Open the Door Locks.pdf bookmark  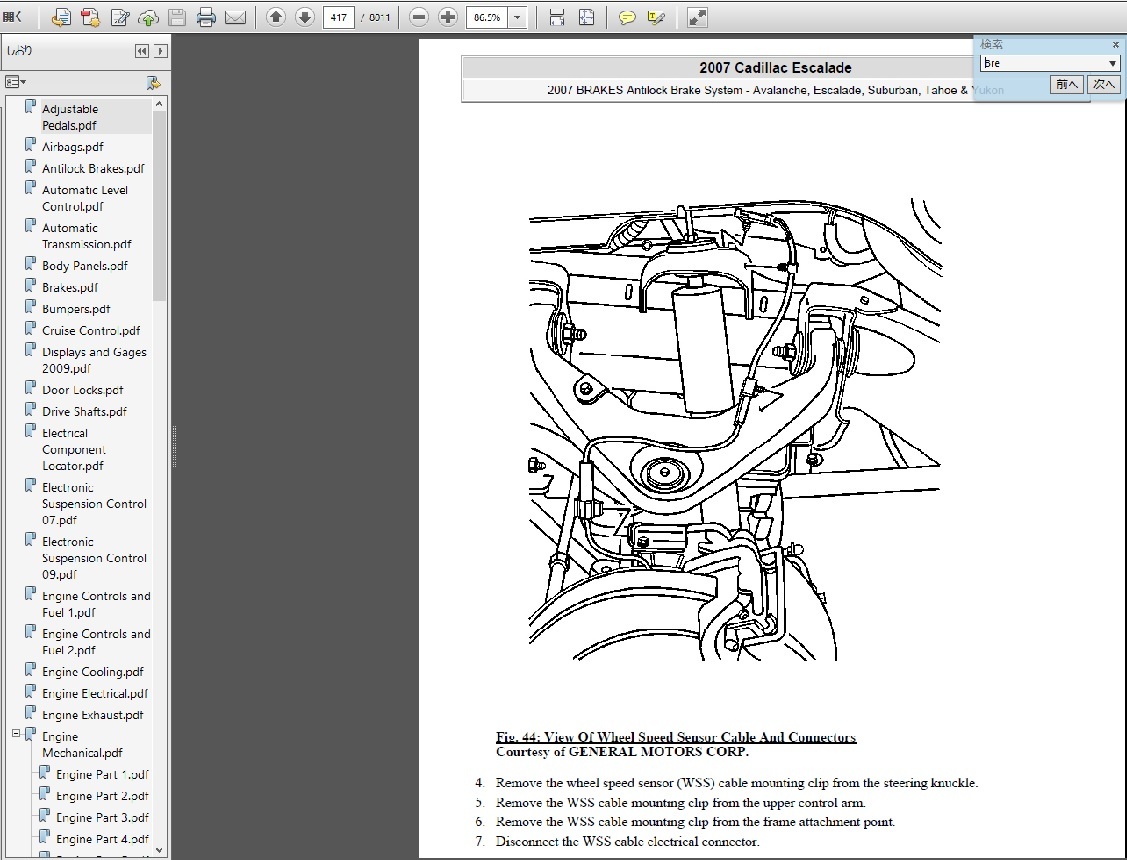point(82,390)
